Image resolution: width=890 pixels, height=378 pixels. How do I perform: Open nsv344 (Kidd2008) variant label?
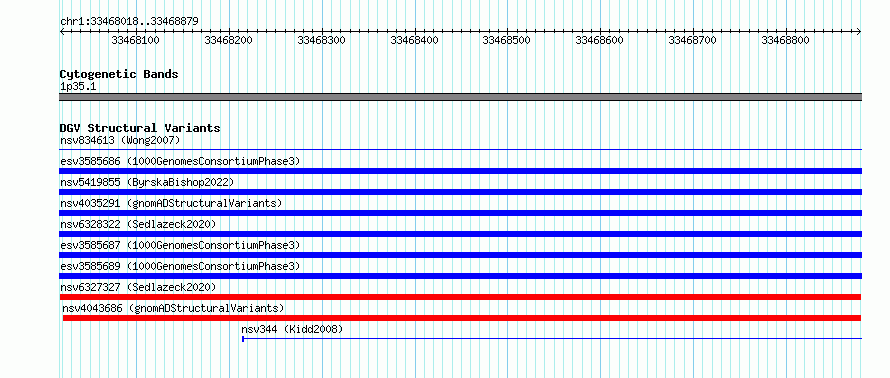click(292, 329)
